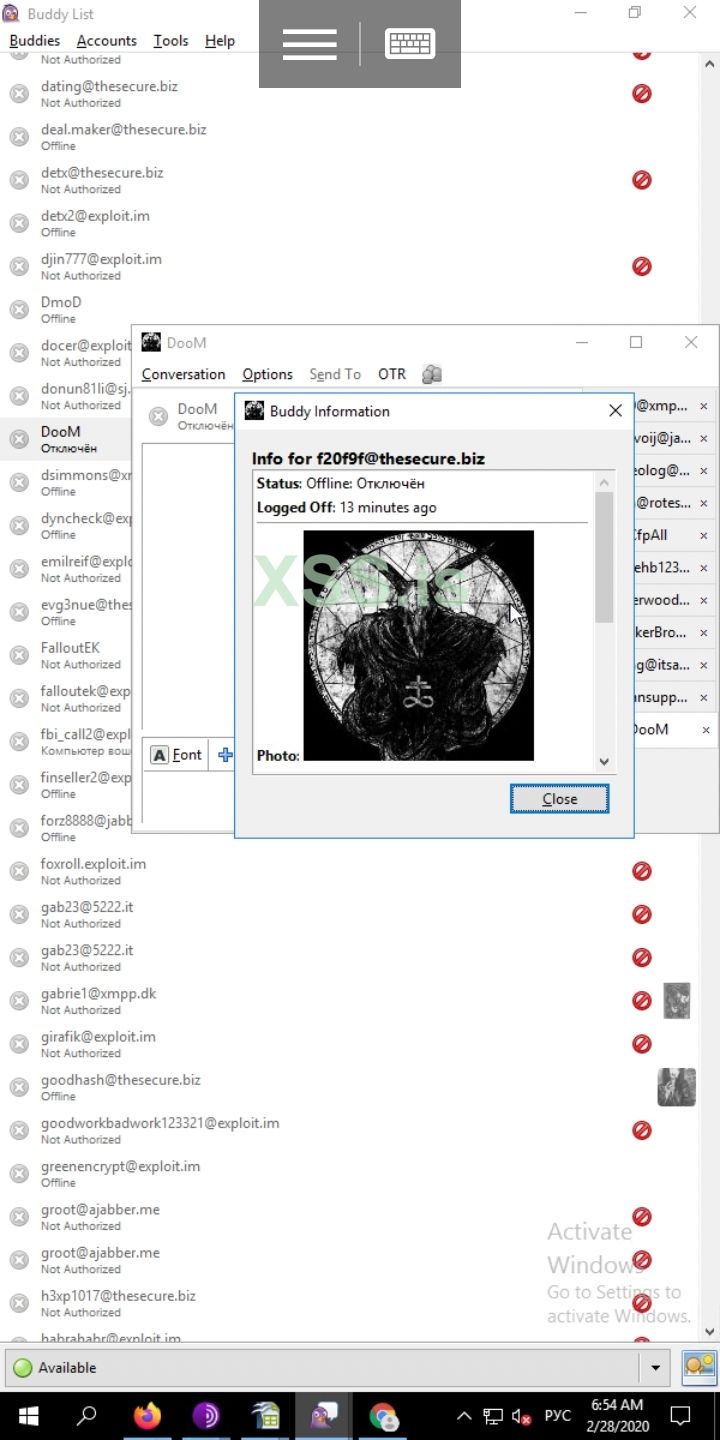Click status icon beside greenencrypt@exploit.im
The image size is (720, 1440).
[19, 1174]
